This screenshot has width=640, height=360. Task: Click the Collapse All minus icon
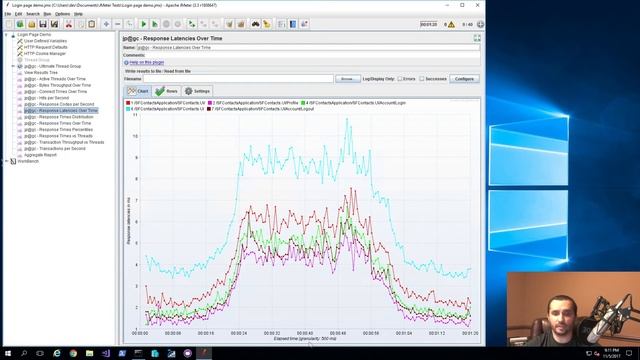(118, 24)
